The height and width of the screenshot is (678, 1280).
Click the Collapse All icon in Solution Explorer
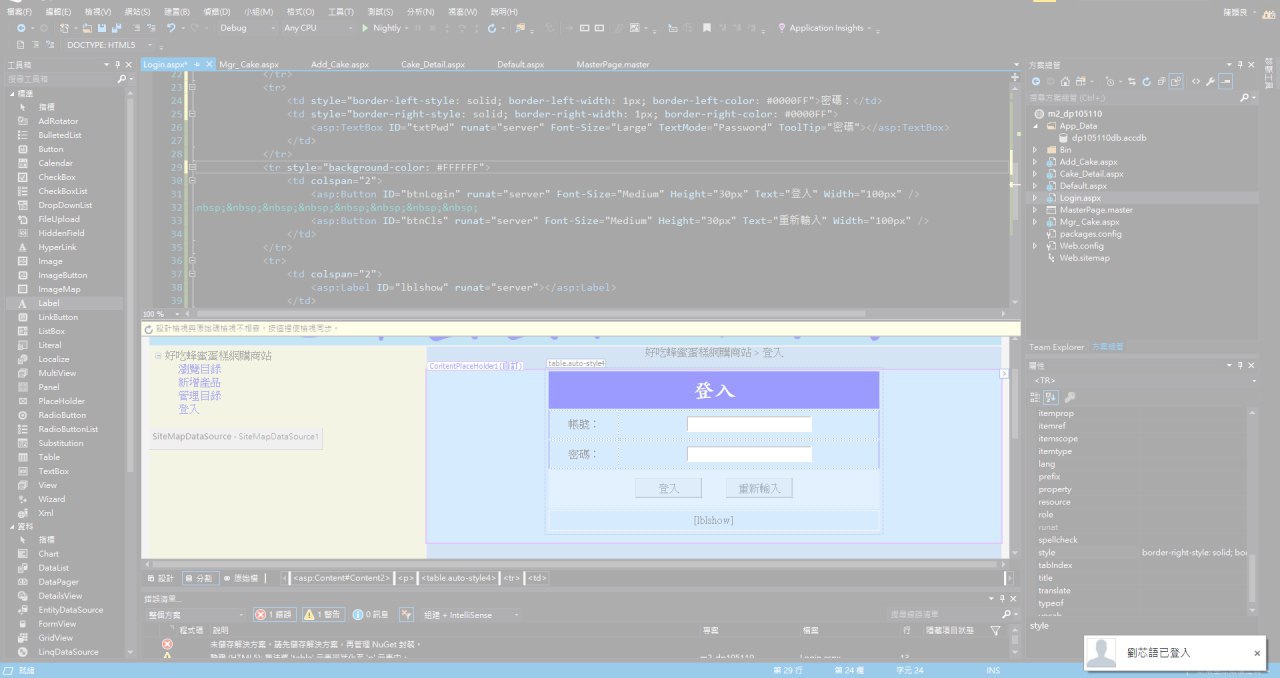pos(1161,81)
